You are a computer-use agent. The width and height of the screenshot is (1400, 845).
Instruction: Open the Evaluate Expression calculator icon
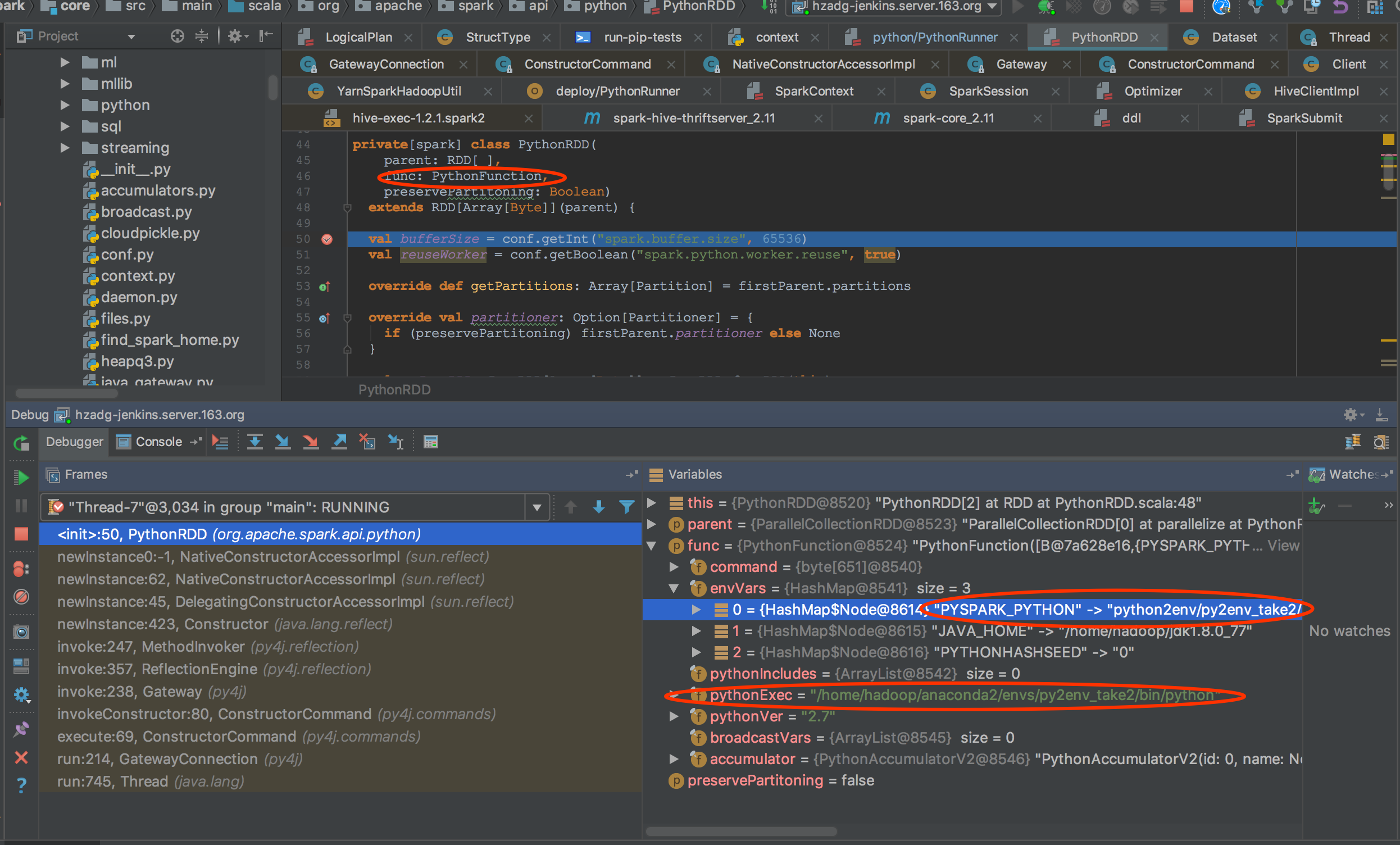[x=430, y=442]
